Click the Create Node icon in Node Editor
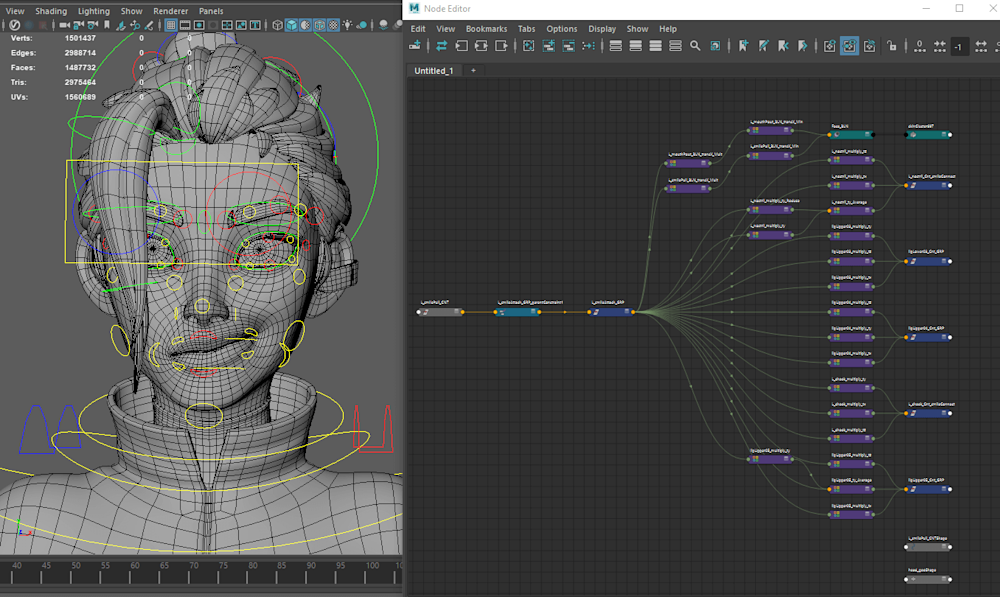 click(x=416, y=46)
